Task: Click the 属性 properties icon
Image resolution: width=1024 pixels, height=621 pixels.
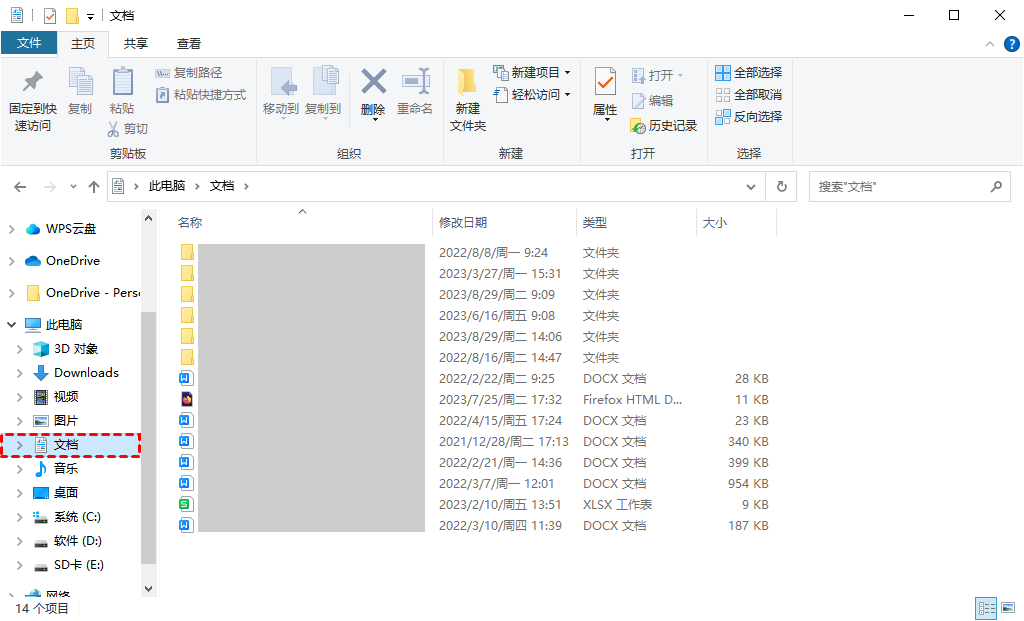Action: [605, 82]
